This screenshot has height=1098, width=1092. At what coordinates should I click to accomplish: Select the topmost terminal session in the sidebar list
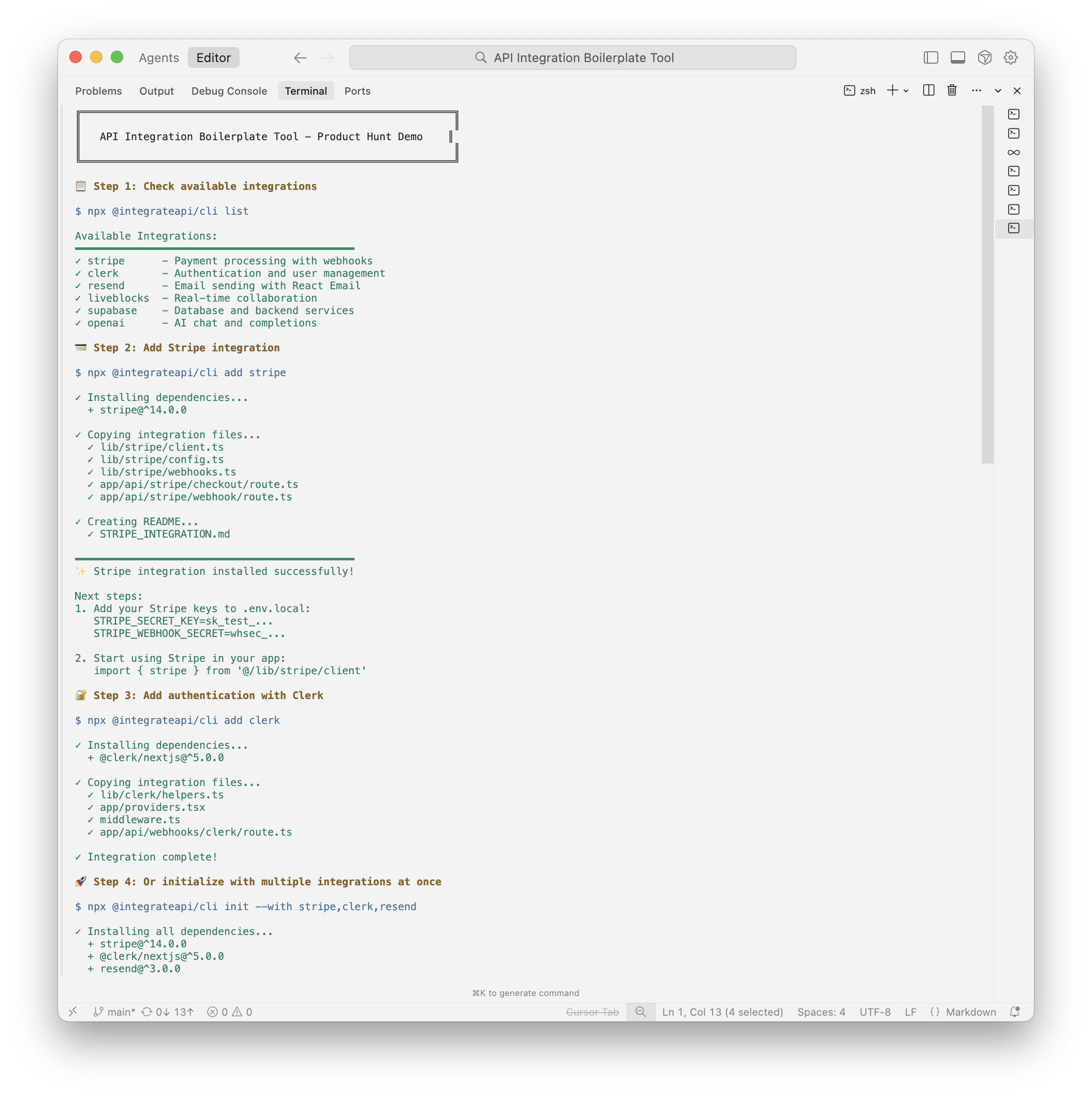(1014, 114)
